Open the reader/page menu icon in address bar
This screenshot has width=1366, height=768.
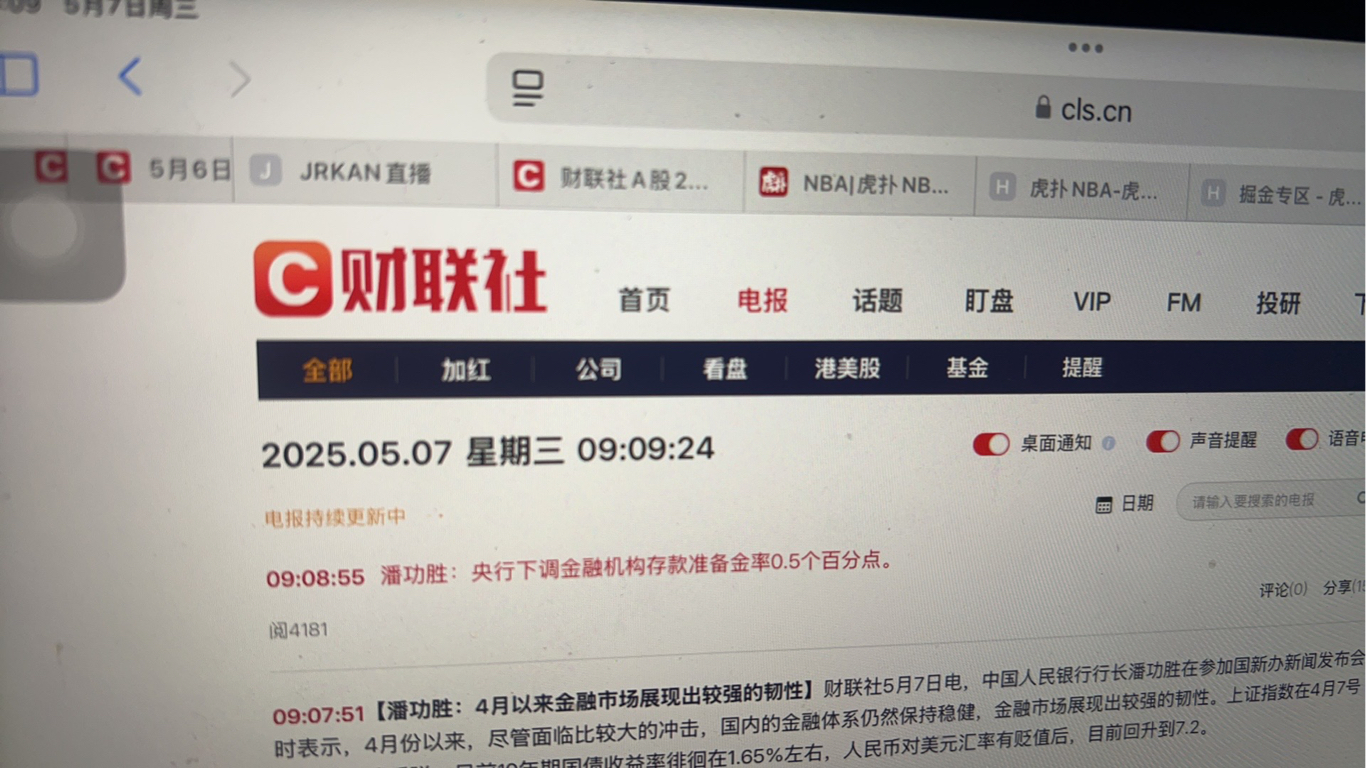528,88
